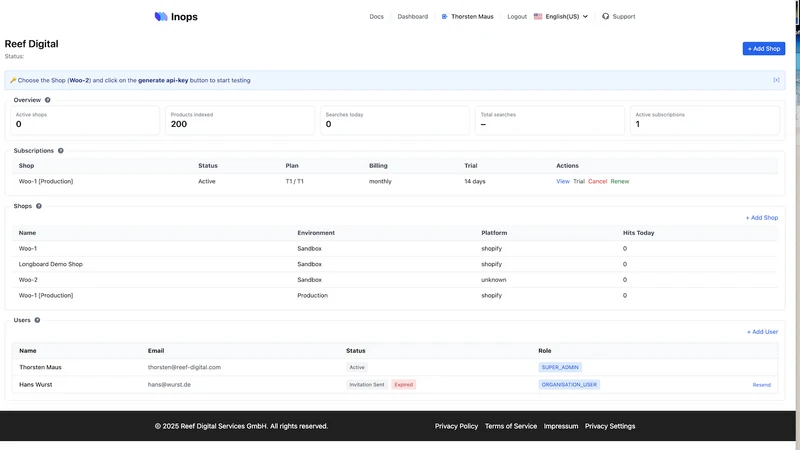Click the user icon beside Thorsten Maus
The width and height of the screenshot is (800, 450).
pos(444,16)
